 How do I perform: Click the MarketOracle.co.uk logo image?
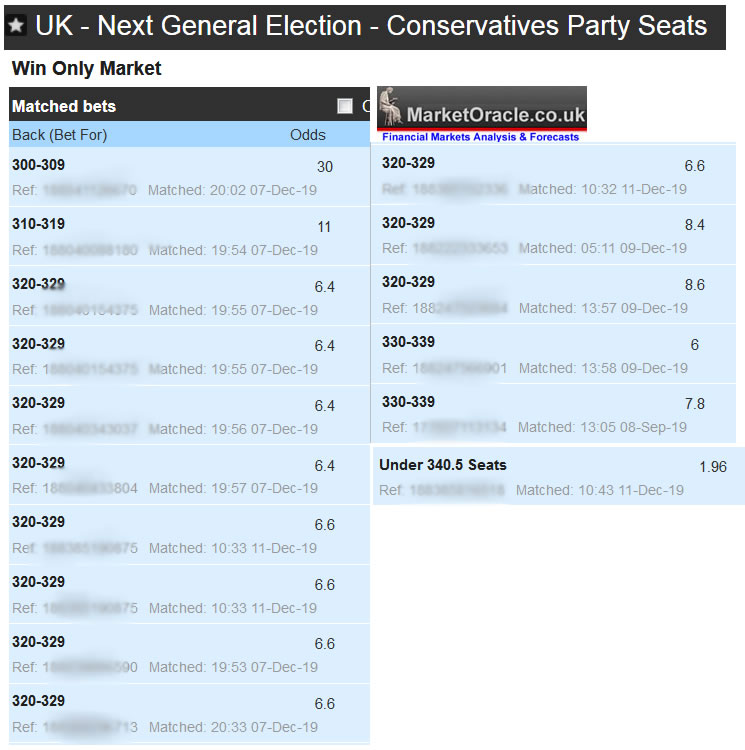tap(482, 108)
